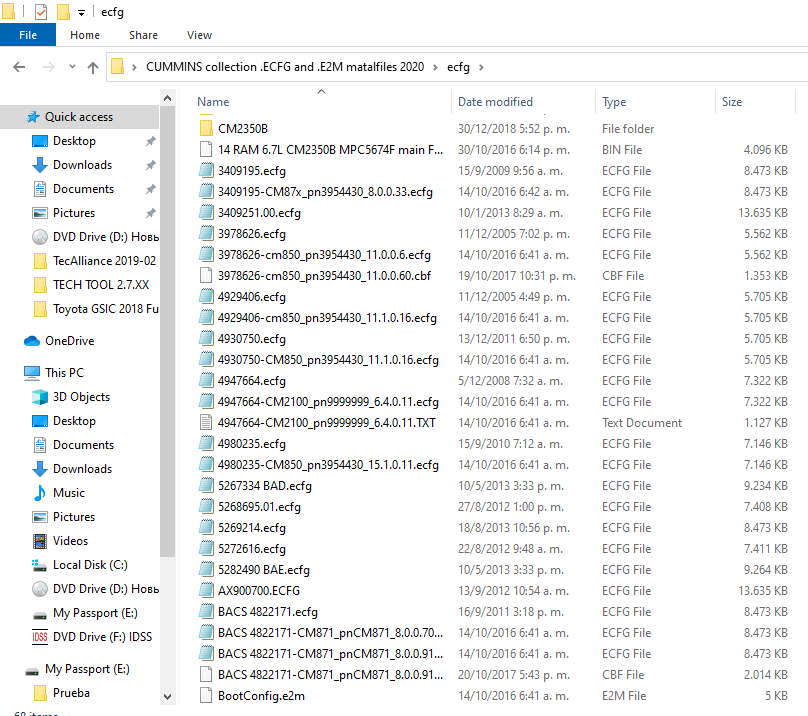Unpin Desktop via its pin icon

150,141
